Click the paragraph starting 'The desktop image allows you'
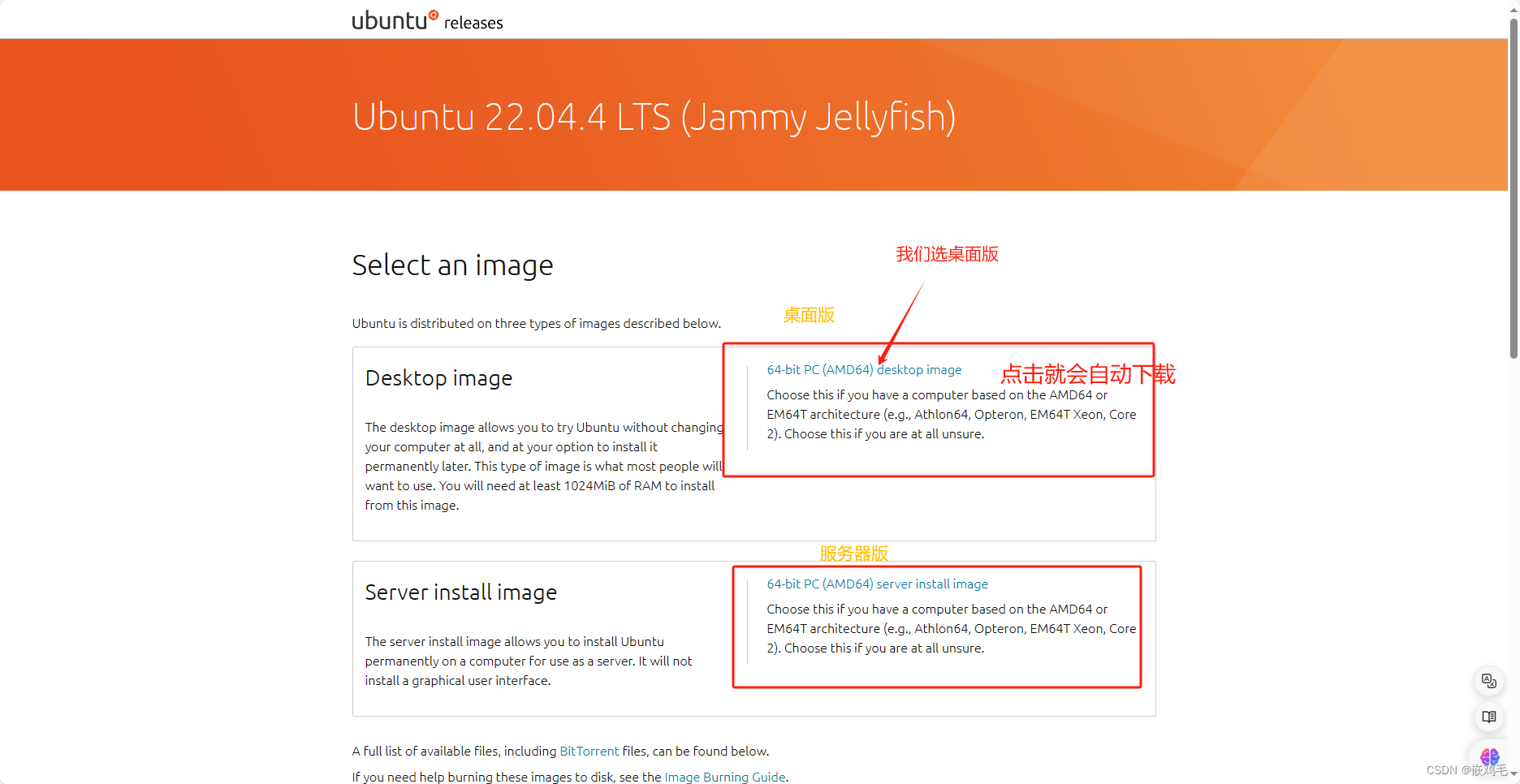The height and width of the screenshot is (784, 1520). [544, 466]
